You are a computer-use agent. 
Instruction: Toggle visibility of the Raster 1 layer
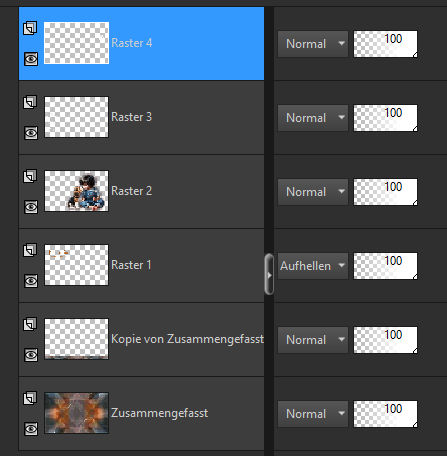(31, 281)
